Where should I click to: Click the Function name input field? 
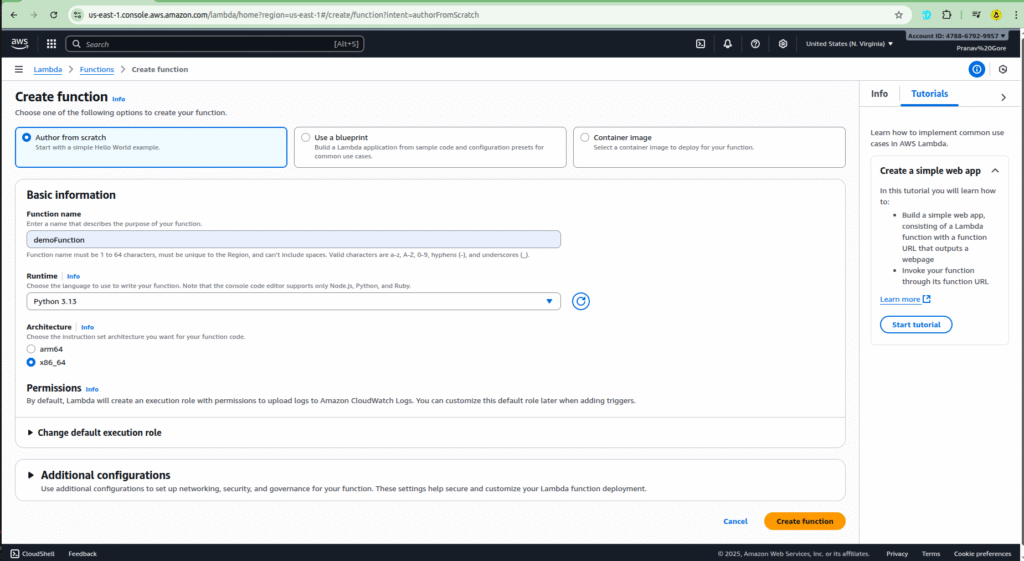pos(293,239)
